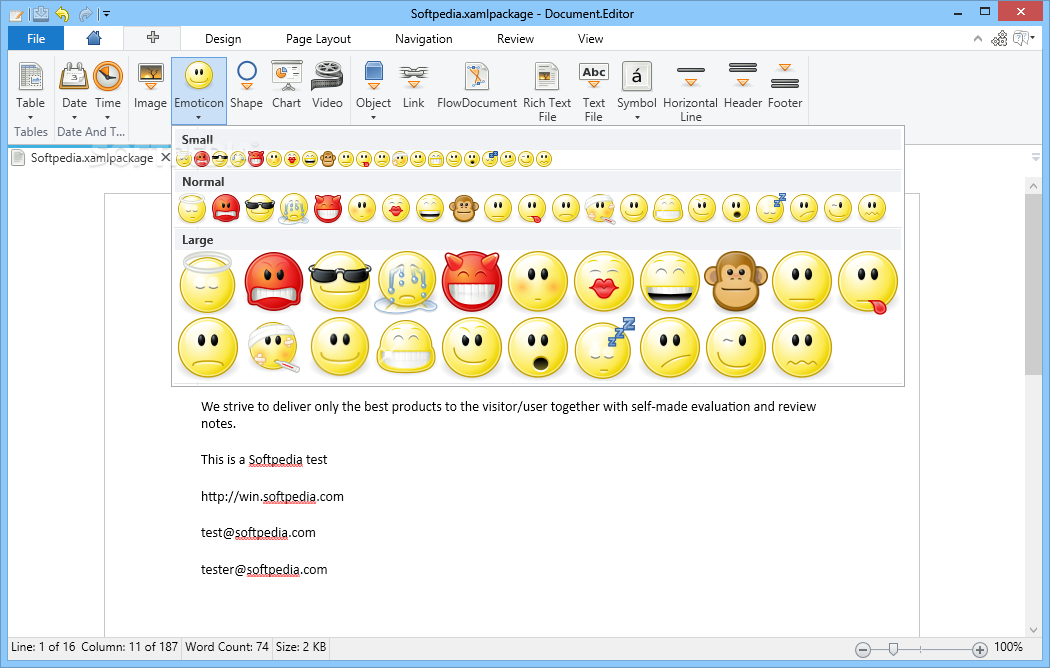
Task: Pick the normal-size sunglasses emoticon
Action: point(260,208)
